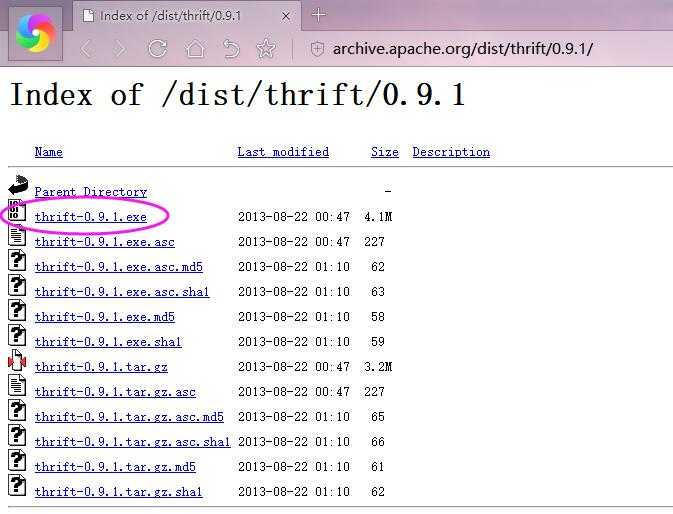
Task: Click unknown-file icon beside thrift-0.9.1.exe.md5
Action: point(17,310)
